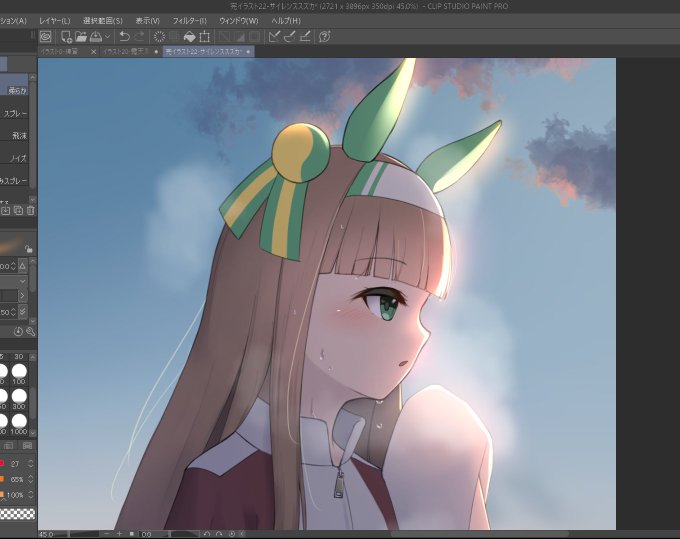Screen dimensions: 680x539
Task: Select brush size preset 100
Action: coord(19,374)
